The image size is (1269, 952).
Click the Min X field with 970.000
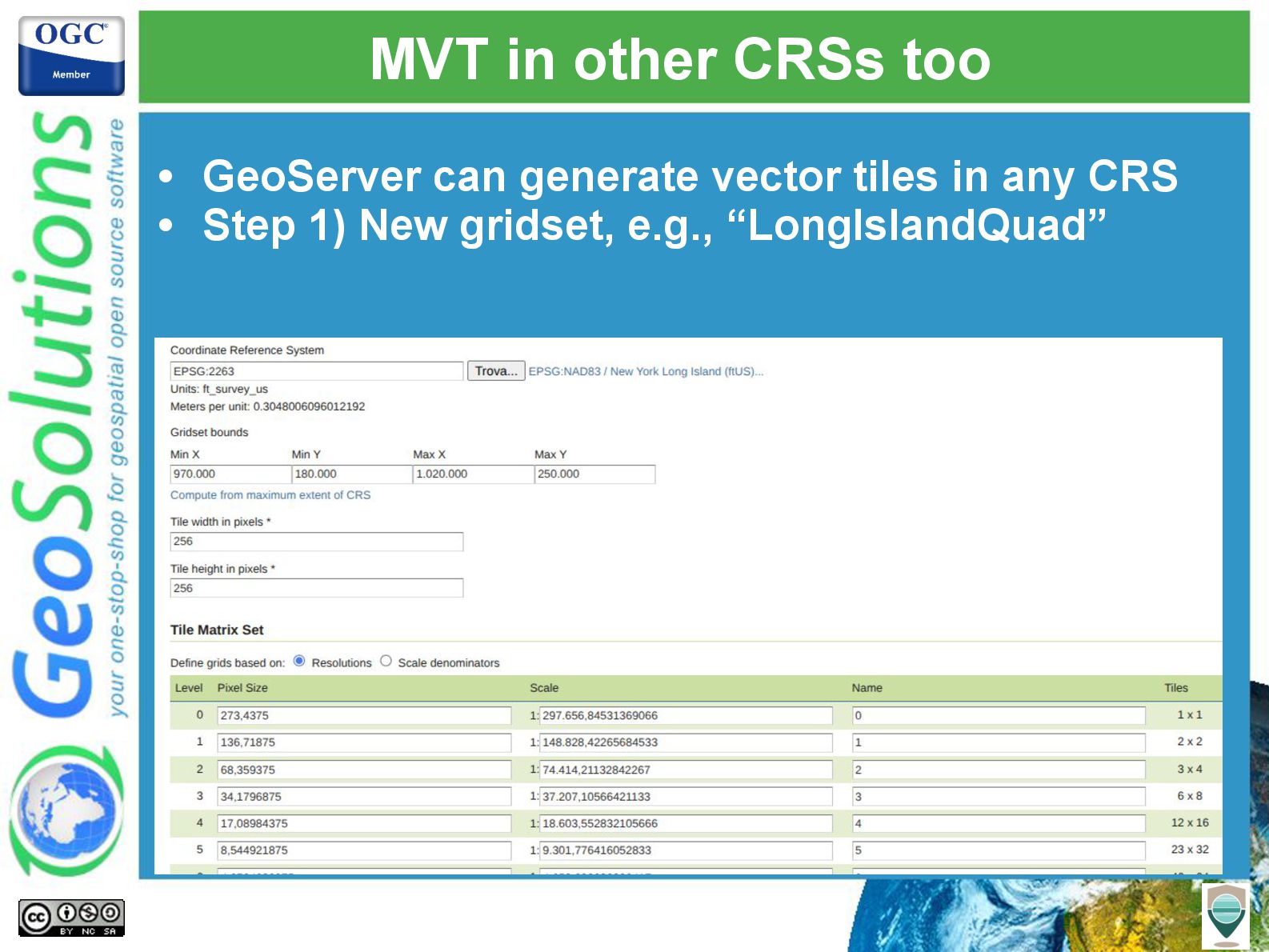pos(230,474)
